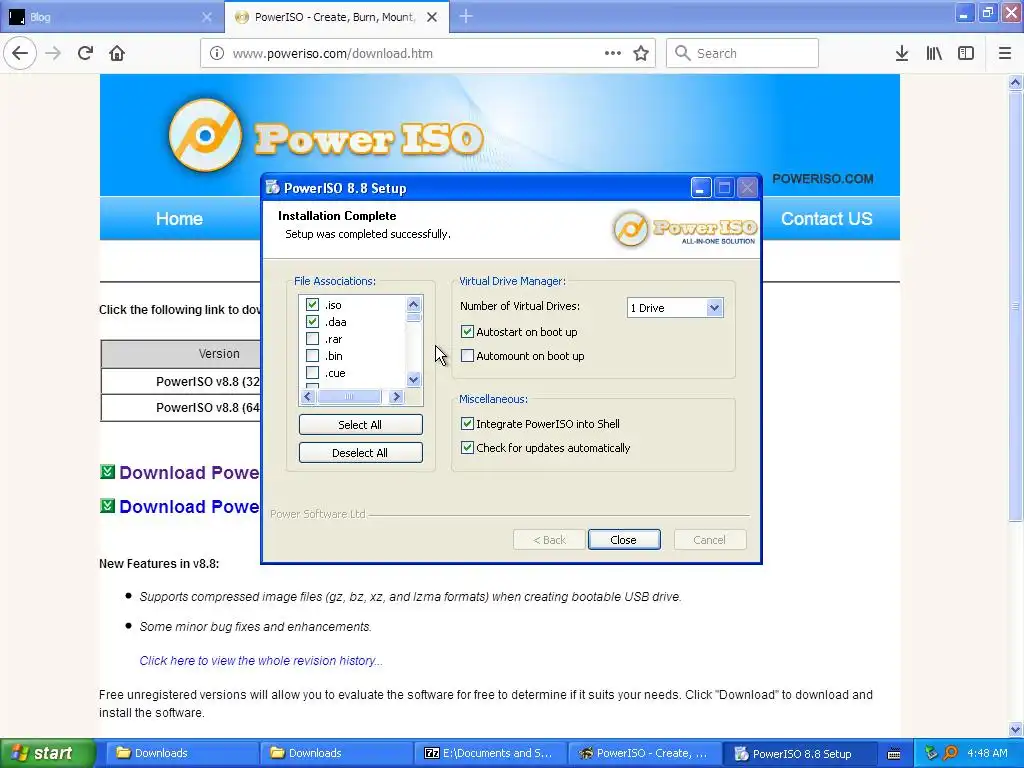This screenshot has width=1024, height=768.
Task: Close the PowerISO browser tab
Action: pyautogui.click(x=432, y=17)
